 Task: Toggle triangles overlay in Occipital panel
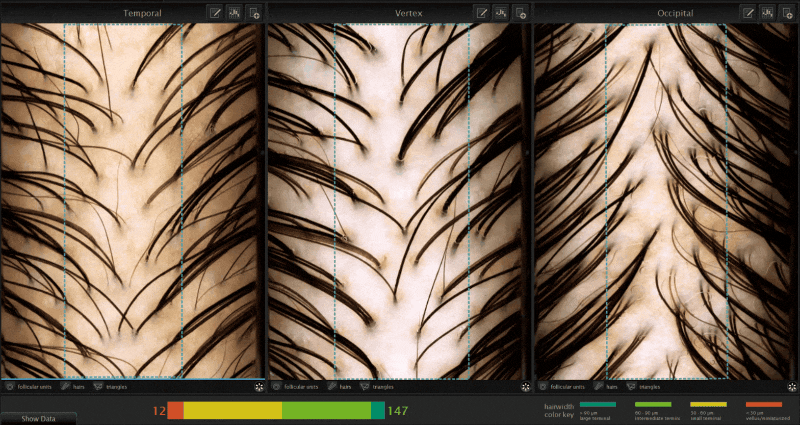644,387
